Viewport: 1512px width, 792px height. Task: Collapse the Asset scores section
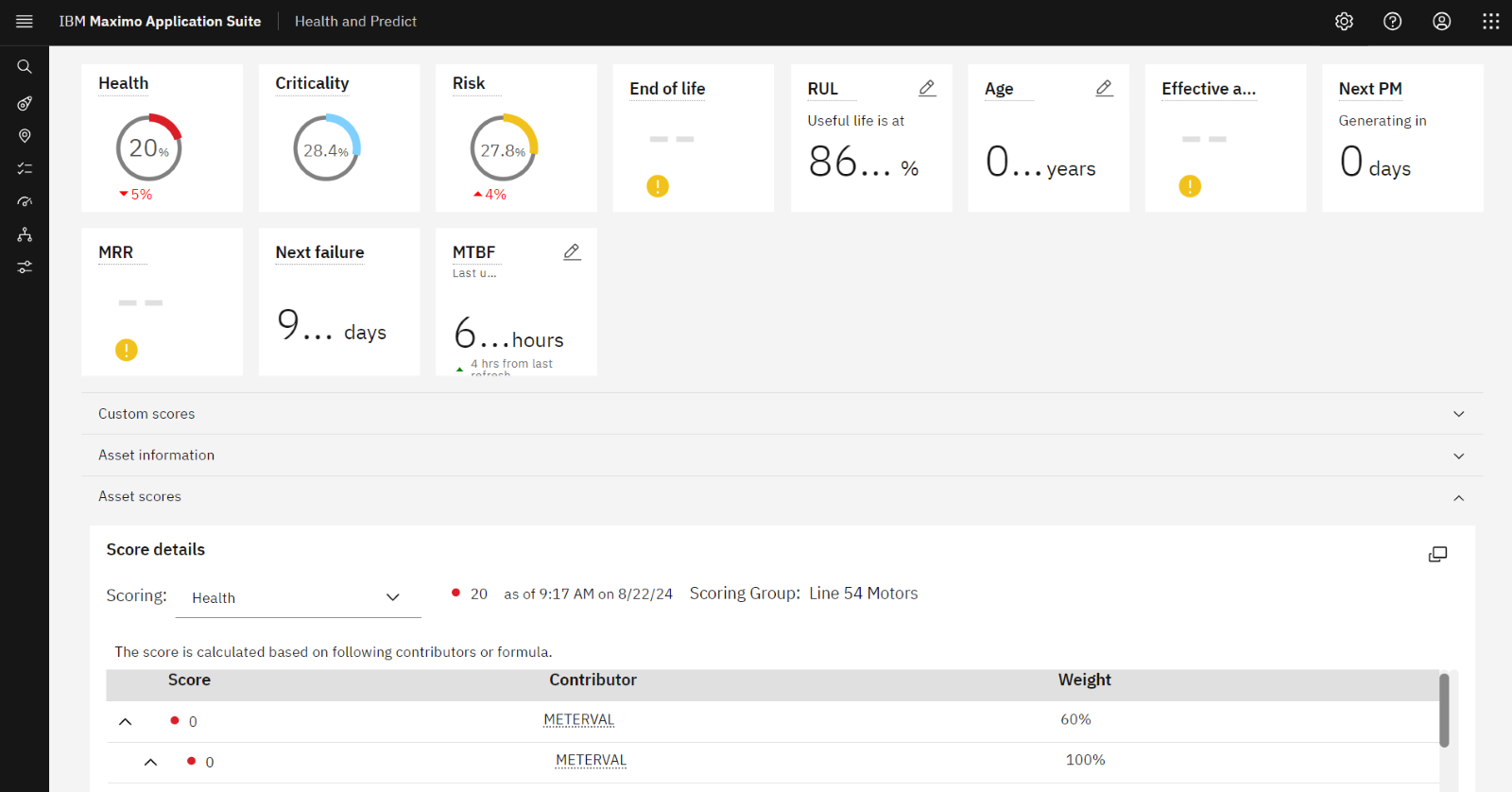[x=782, y=497]
